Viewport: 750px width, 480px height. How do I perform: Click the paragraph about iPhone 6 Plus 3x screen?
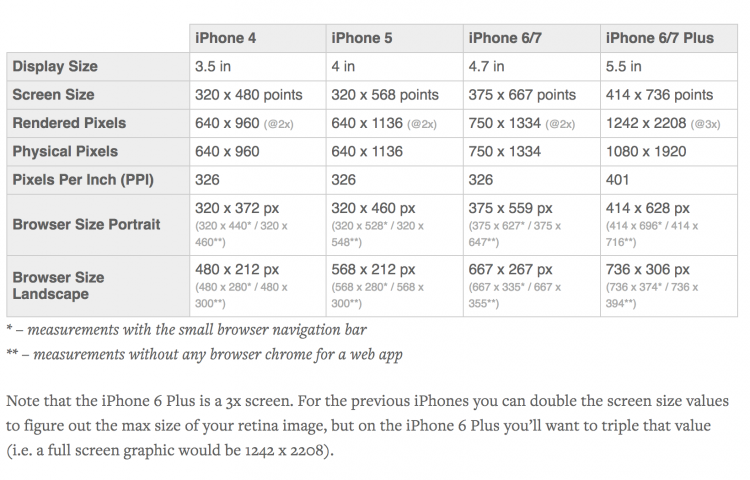(367, 425)
